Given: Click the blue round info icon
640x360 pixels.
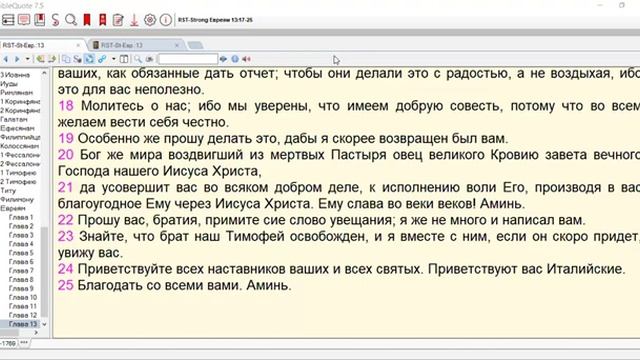Looking at the screenshot, I should [x=235, y=59].
